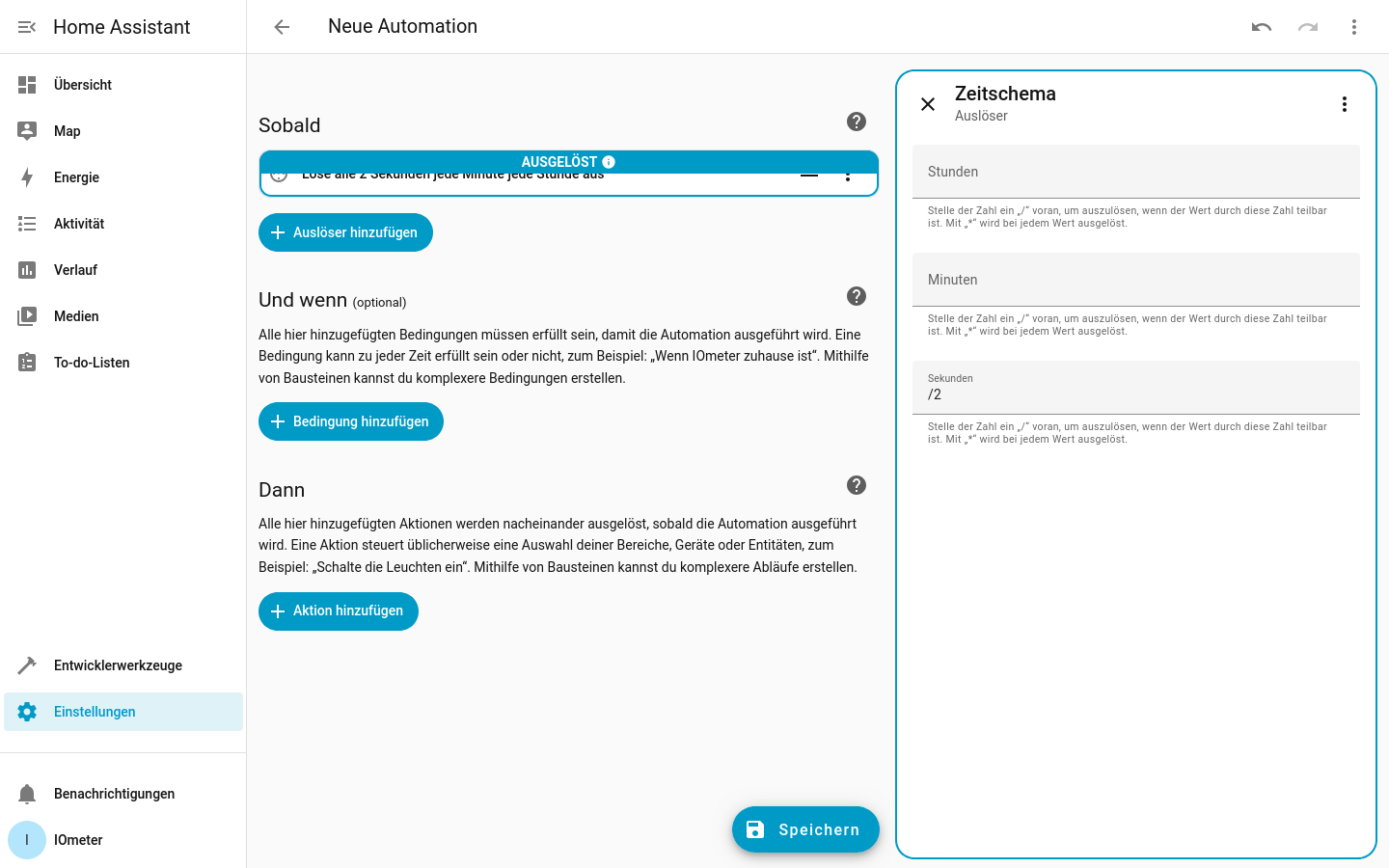Focus the Minuten input field

click(x=1136, y=280)
